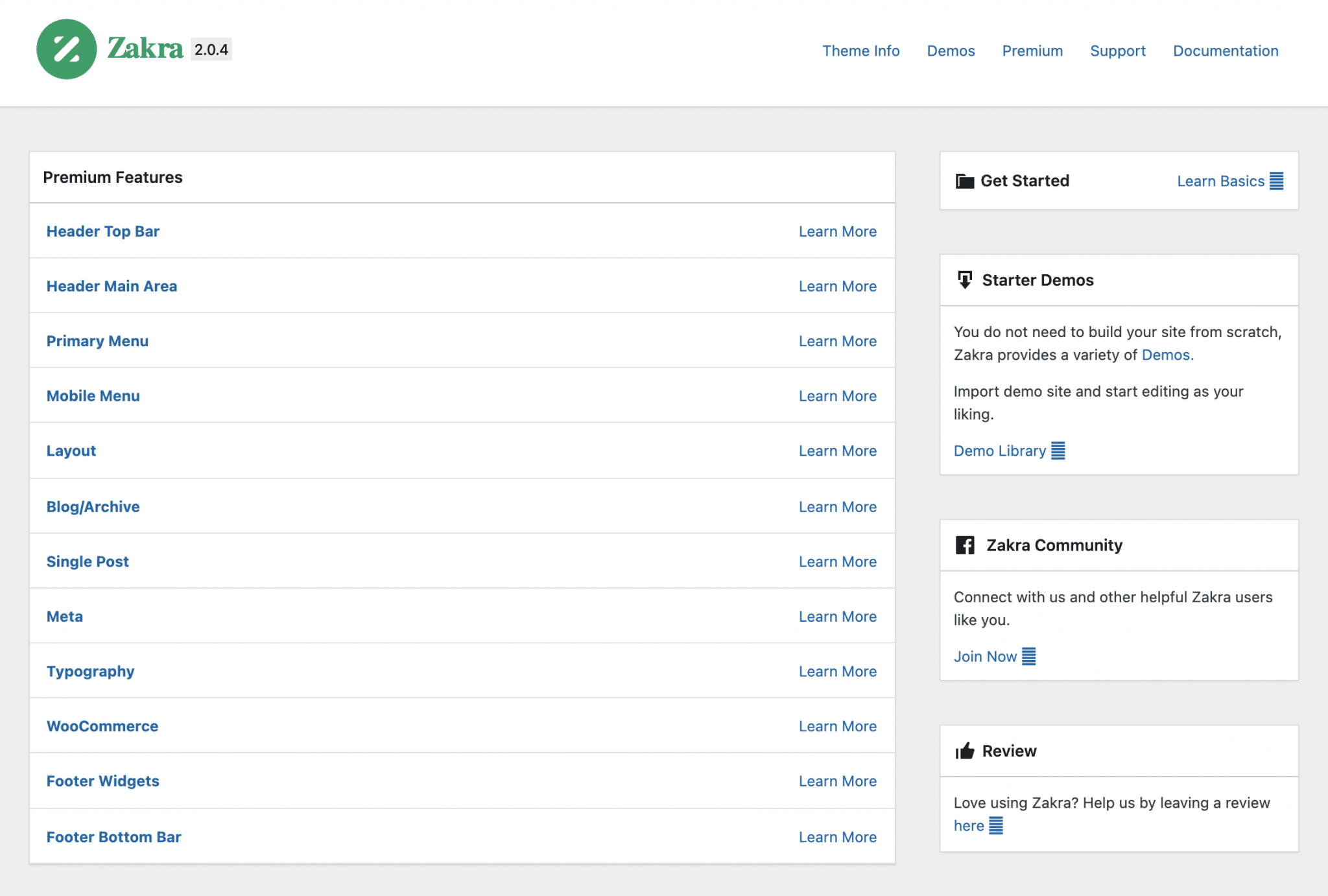
Task: Click the Facebook icon for Zakra Community
Action: coord(966,545)
